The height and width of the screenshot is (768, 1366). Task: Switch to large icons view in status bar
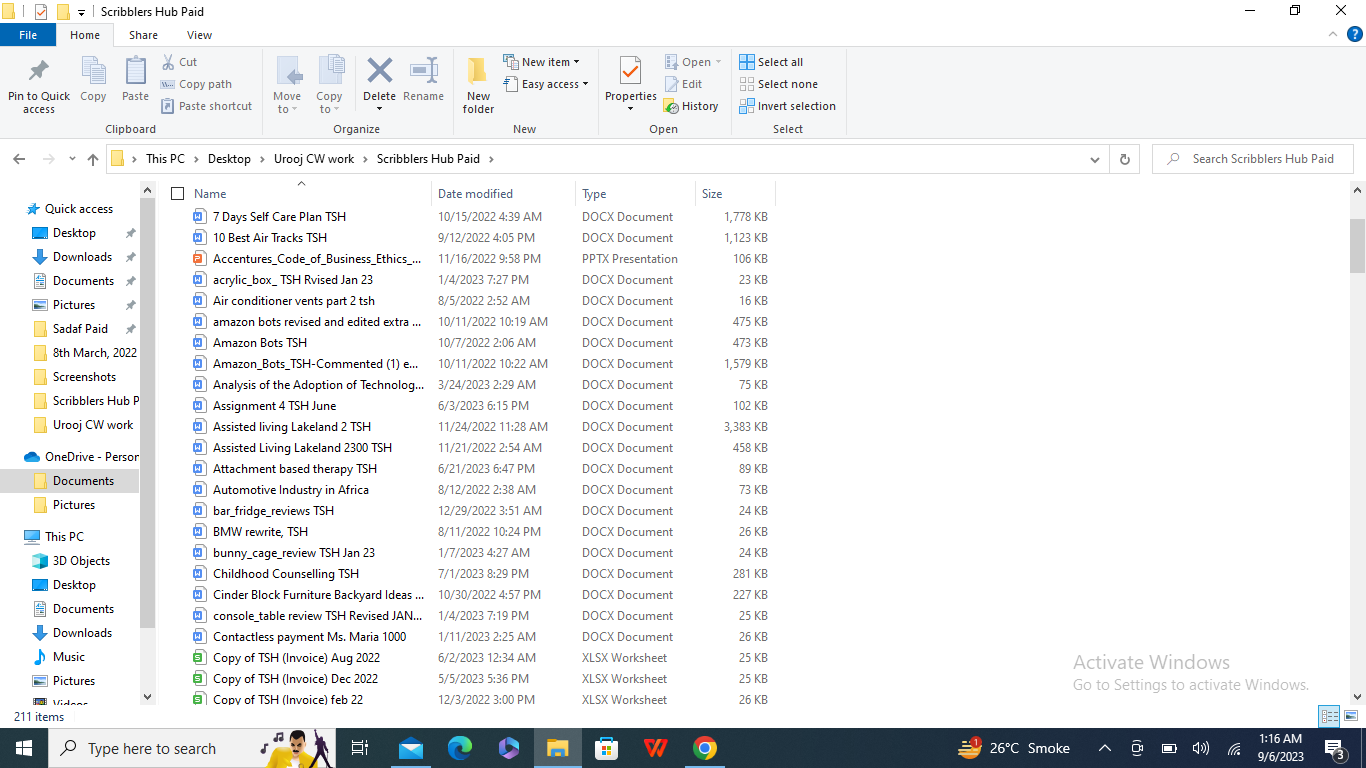click(1351, 716)
